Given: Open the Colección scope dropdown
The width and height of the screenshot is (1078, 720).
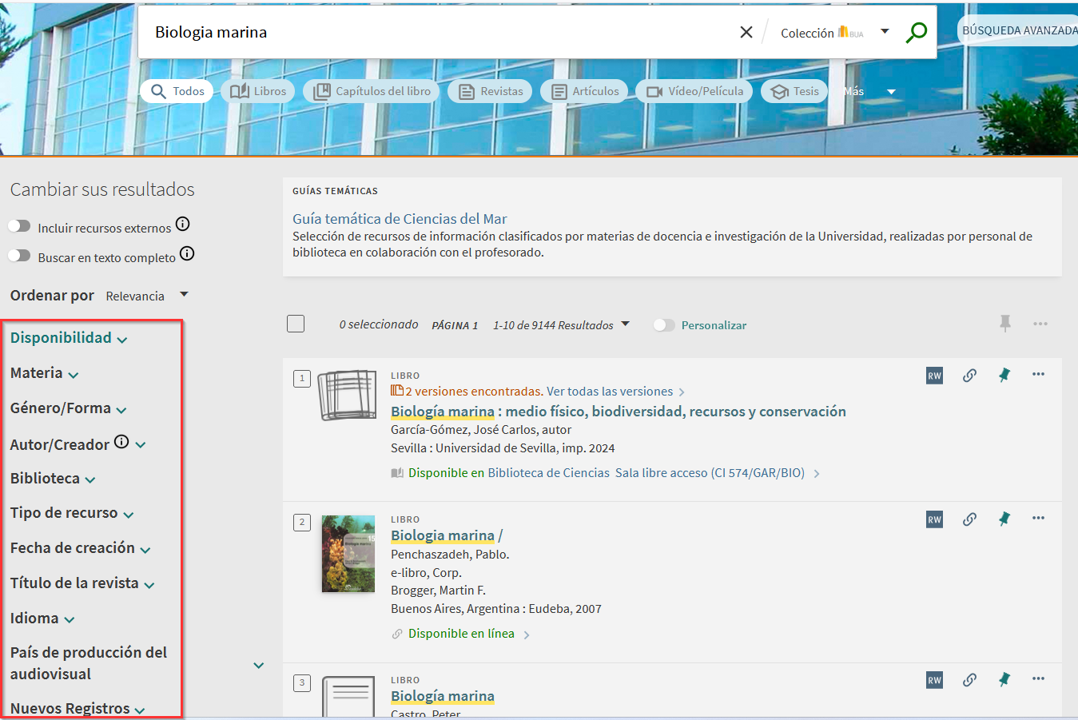Looking at the screenshot, I should point(835,32).
